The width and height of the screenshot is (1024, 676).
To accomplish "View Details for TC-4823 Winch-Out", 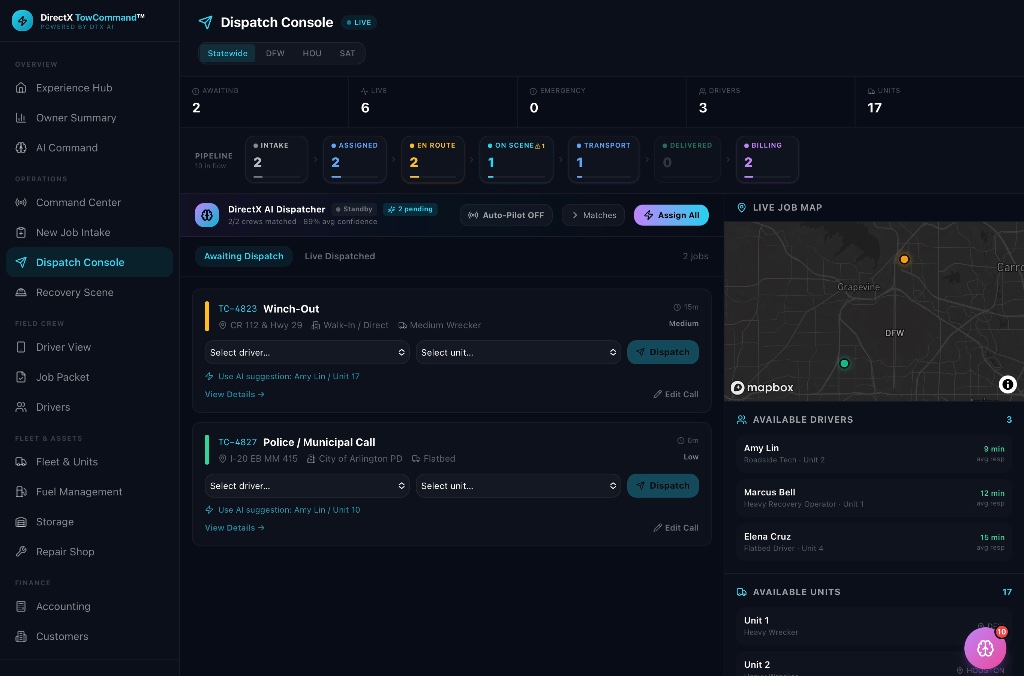I will pyautogui.click(x=234, y=394).
